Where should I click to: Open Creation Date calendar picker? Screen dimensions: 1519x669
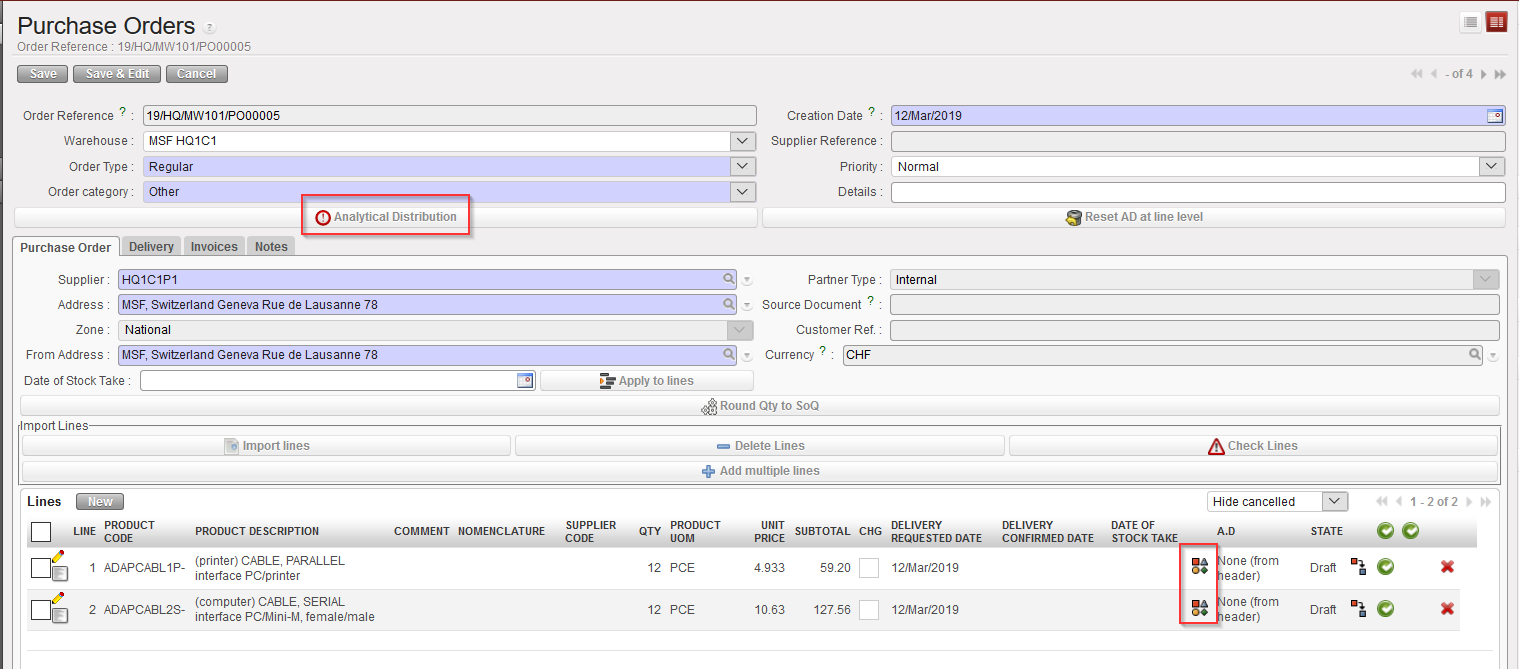pyautogui.click(x=1494, y=116)
